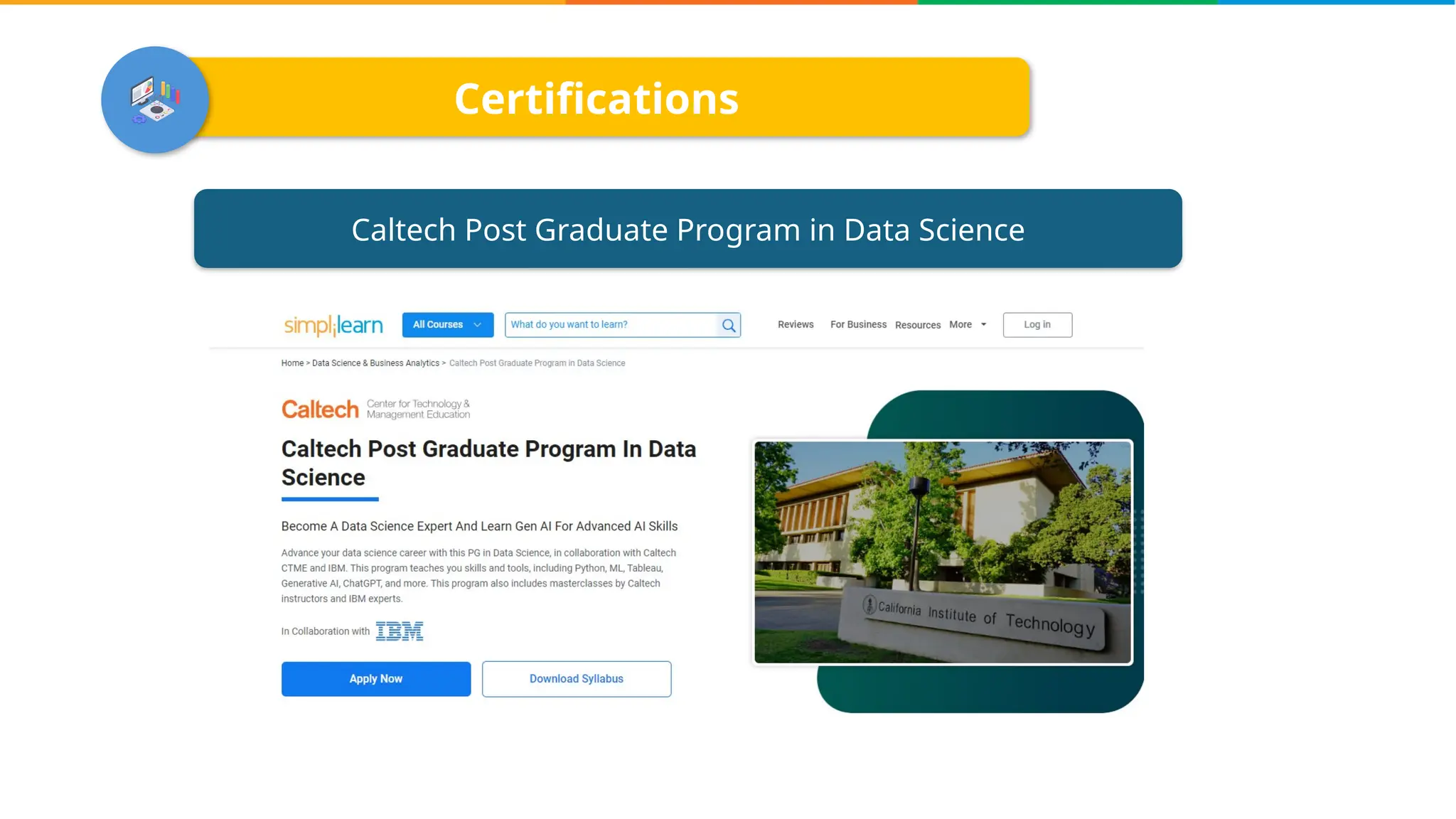Screen dimensions: 1456x819
Task: Click the Caltech CTME logo
Action: [x=375, y=409]
